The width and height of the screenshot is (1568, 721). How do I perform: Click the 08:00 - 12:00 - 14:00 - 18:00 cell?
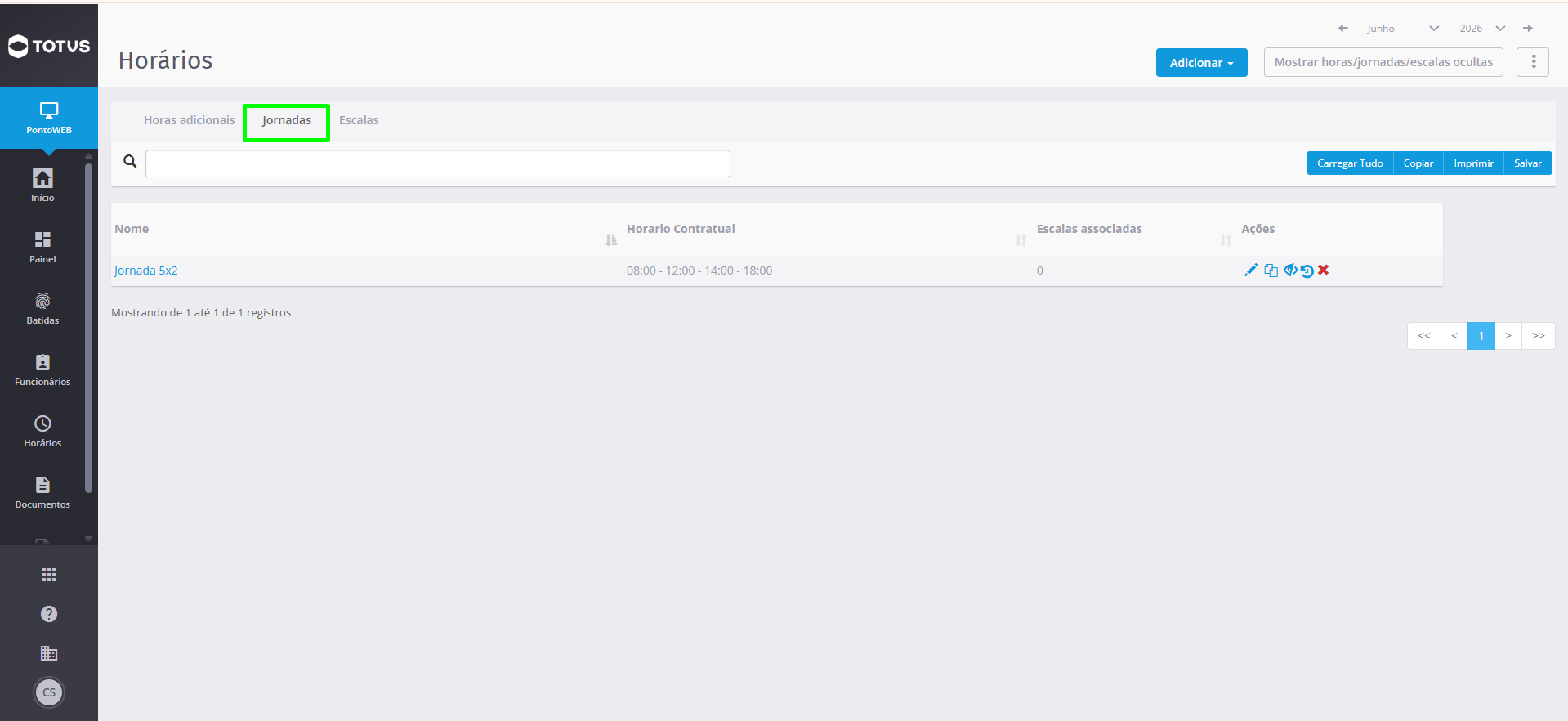(699, 271)
